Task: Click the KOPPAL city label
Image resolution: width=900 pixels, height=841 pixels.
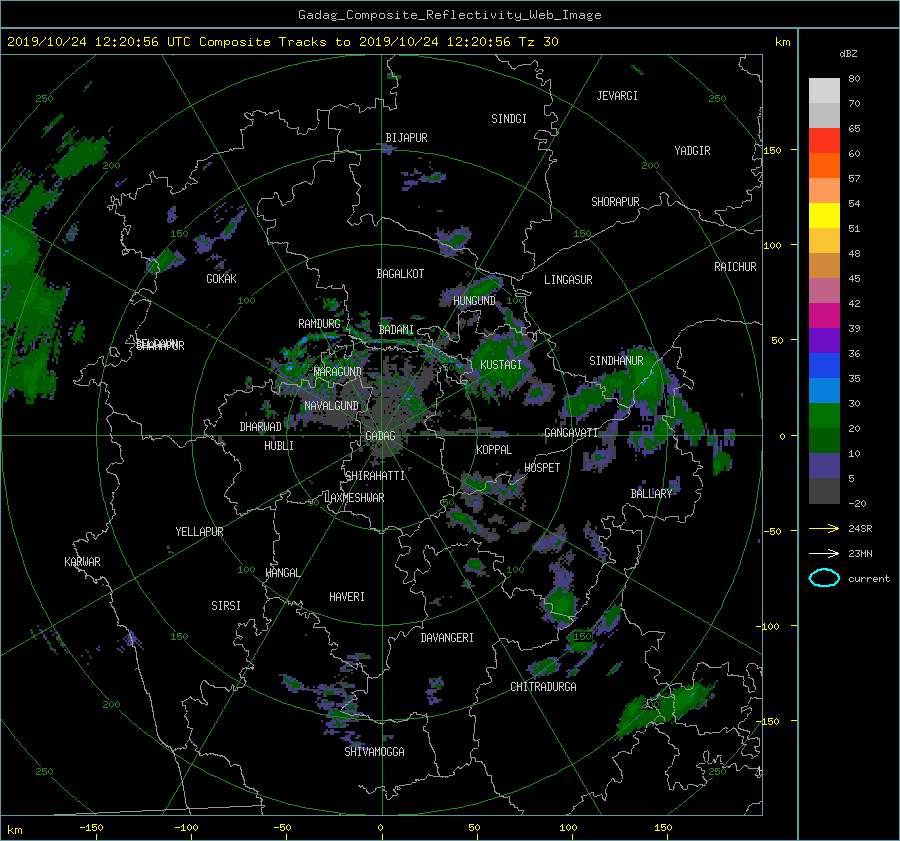Action: coord(494,449)
